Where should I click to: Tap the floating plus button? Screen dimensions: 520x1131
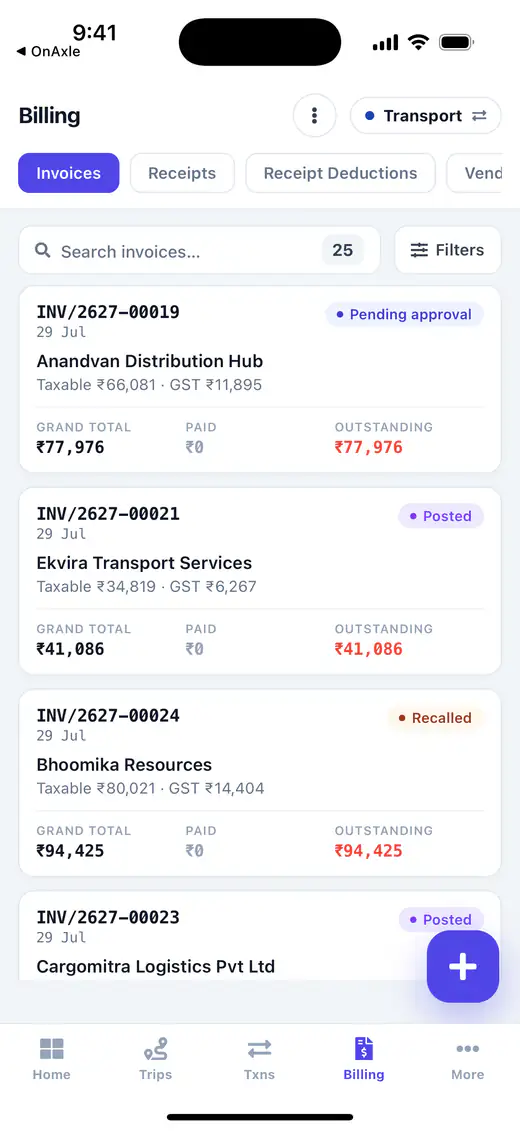(x=462, y=966)
